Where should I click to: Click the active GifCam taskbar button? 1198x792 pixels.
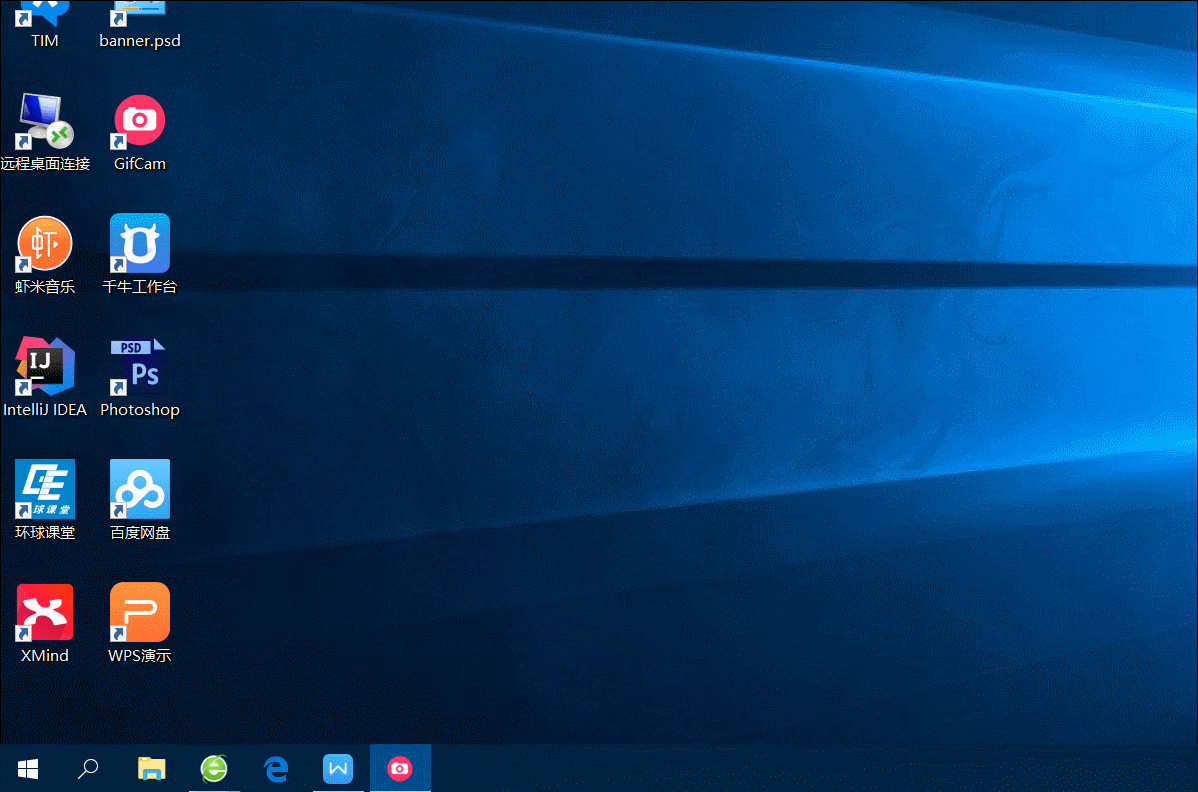pyautogui.click(x=400, y=768)
